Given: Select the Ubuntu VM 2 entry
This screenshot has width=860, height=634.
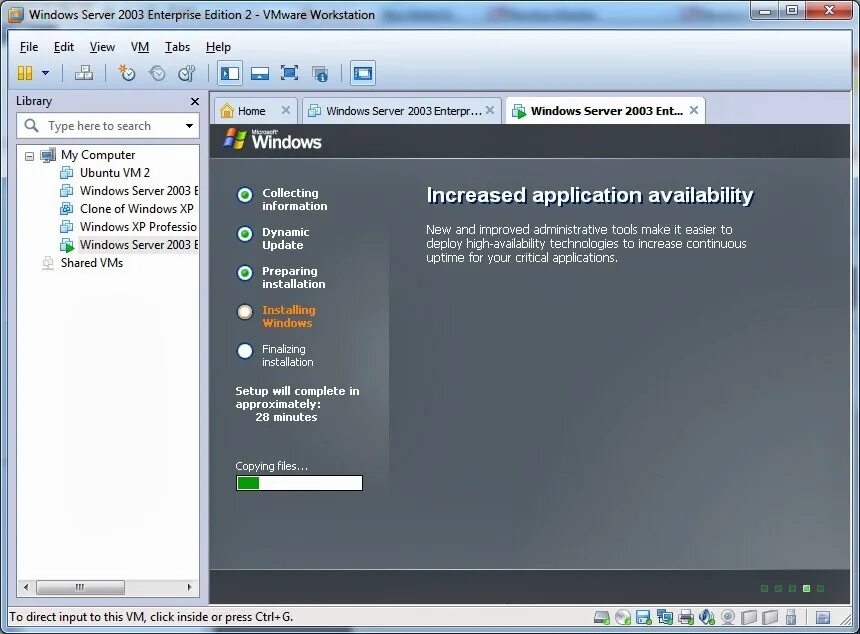Looking at the screenshot, I should [x=115, y=173].
